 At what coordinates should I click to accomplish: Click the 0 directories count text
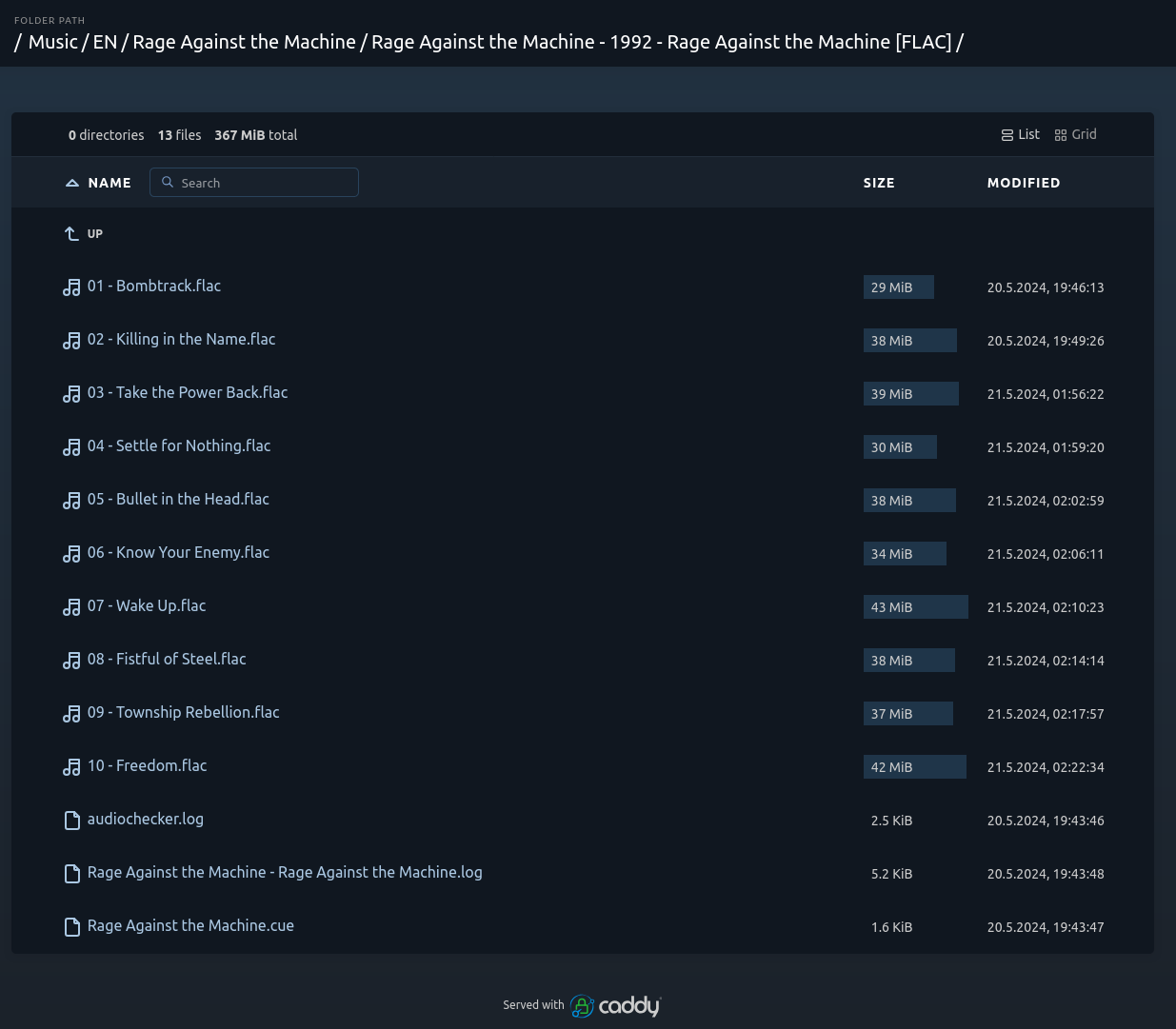[107, 135]
